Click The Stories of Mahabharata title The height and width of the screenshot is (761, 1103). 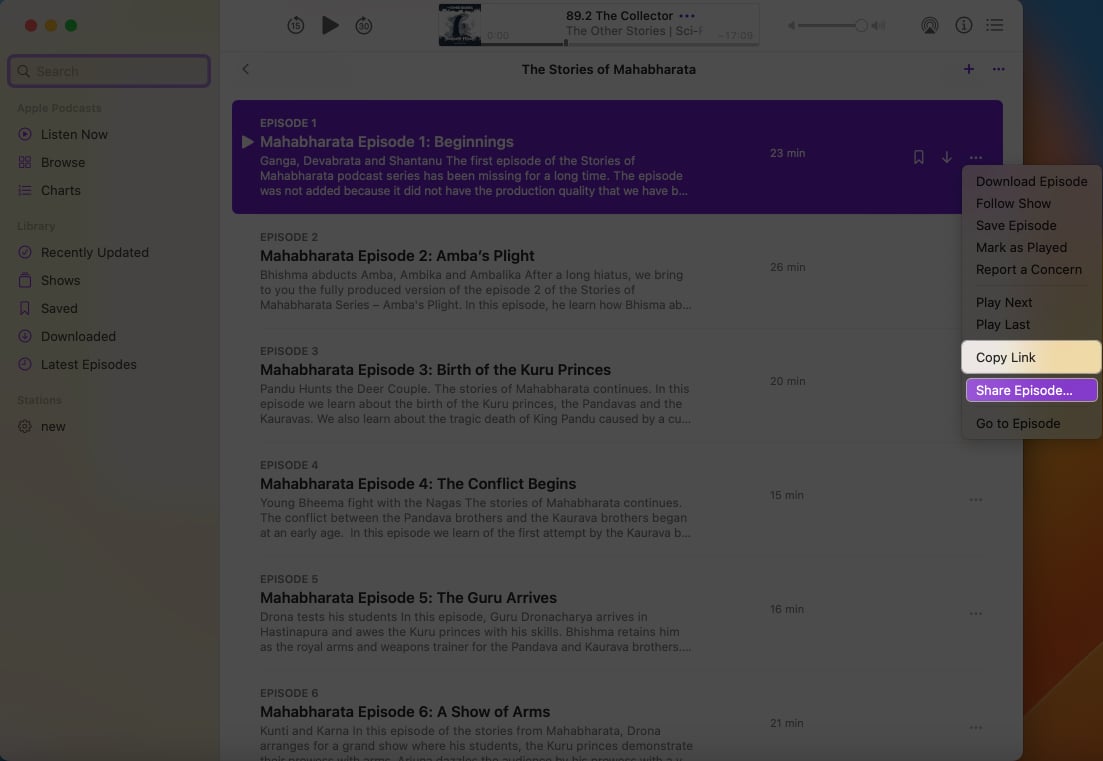(608, 70)
